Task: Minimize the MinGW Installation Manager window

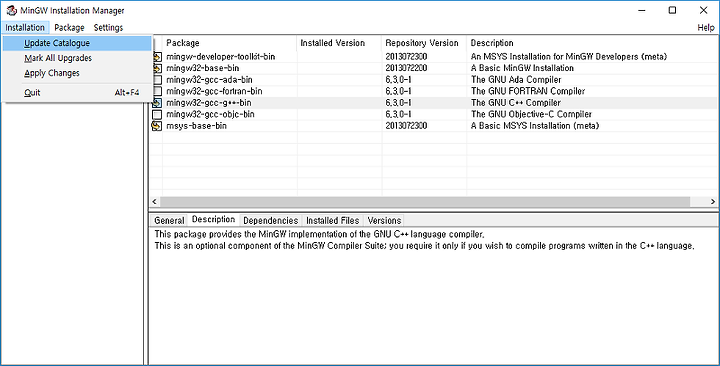Action: click(x=642, y=10)
